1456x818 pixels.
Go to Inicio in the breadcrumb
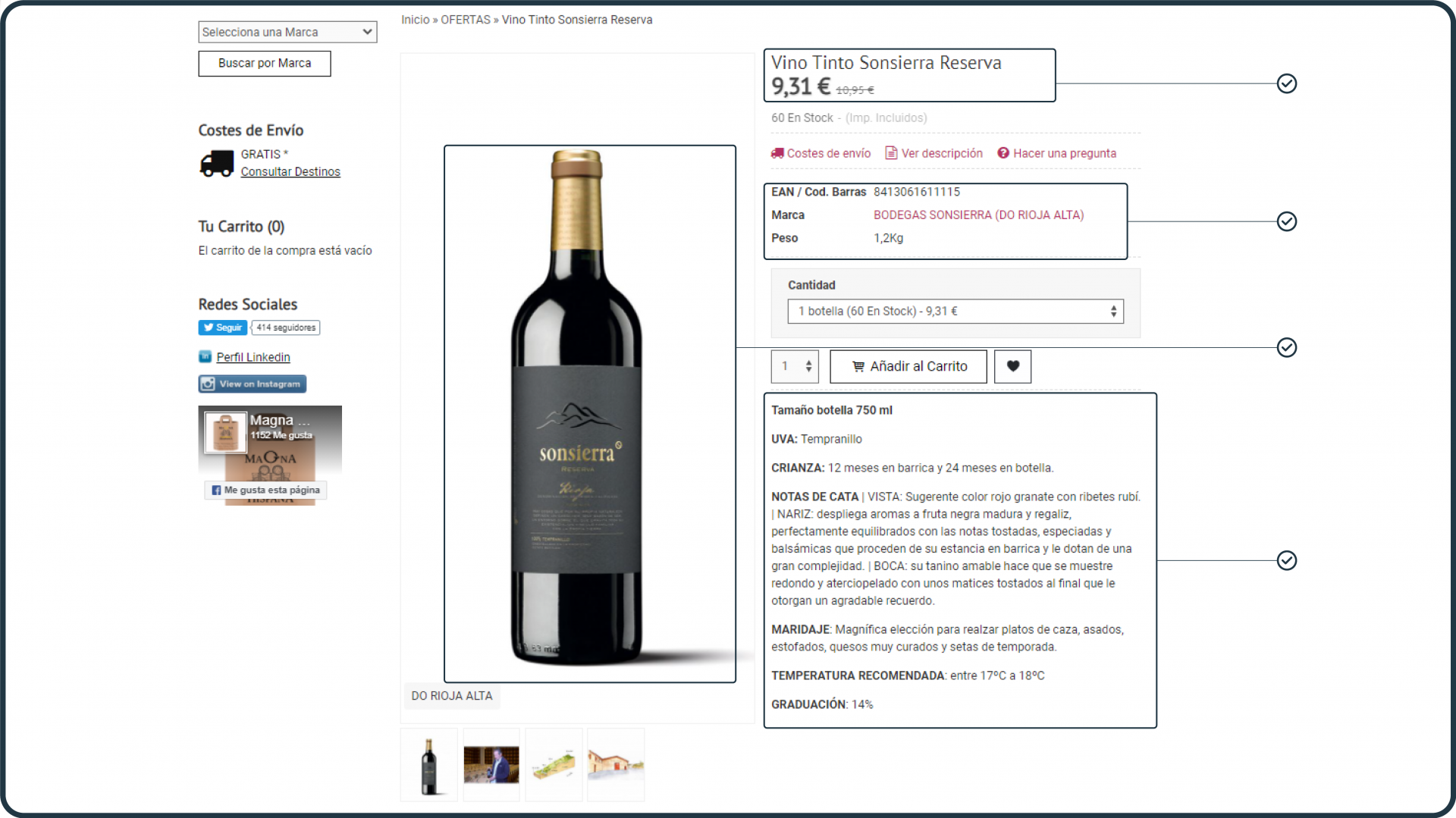point(416,20)
